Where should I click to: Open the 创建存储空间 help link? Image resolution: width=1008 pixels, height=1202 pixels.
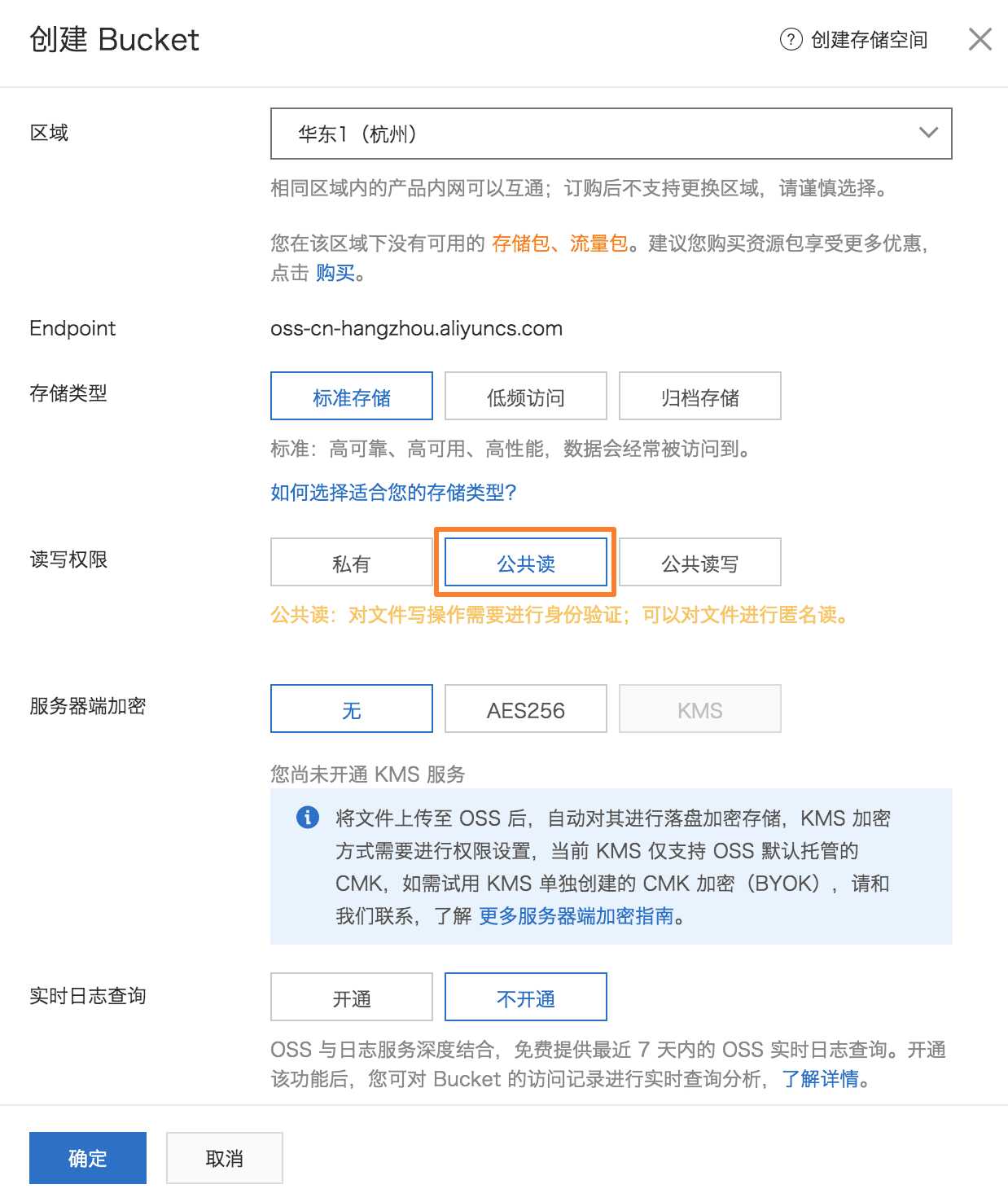click(x=869, y=40)
